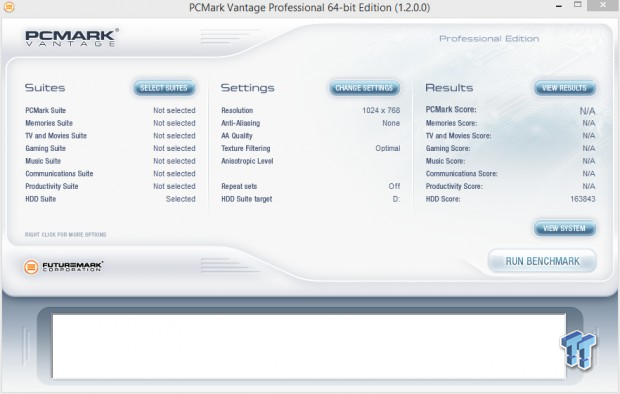Click the Productivity Score label
Viewport: 620px width, 394px height.
(x=454, y=186)
